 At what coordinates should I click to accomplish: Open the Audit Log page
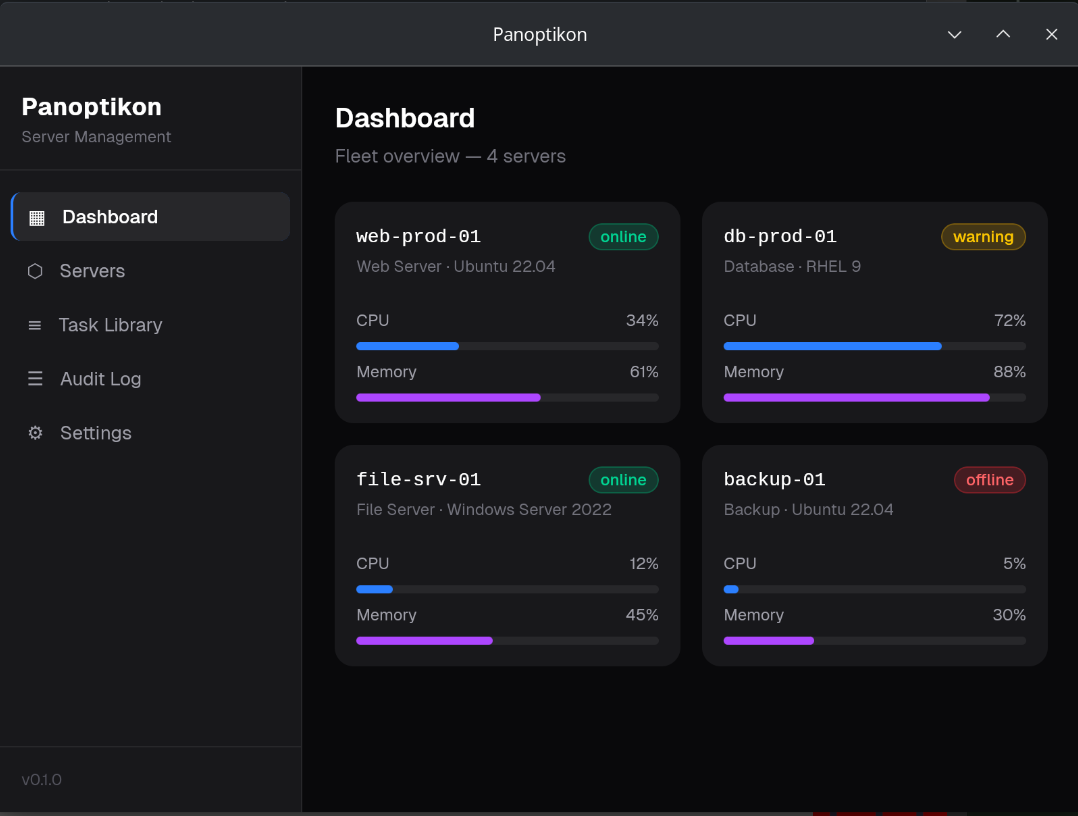(x=151, y=379)
